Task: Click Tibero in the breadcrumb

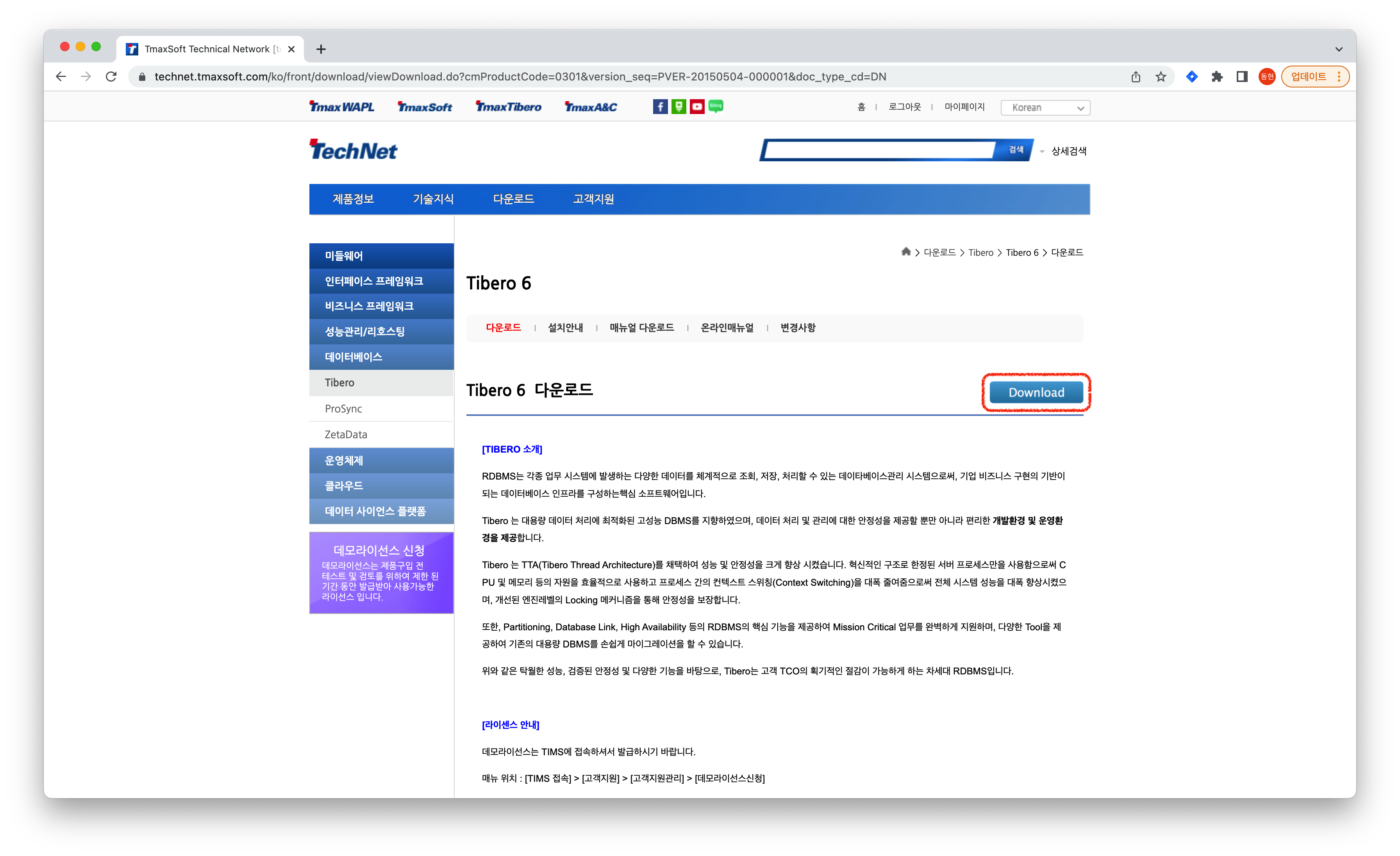Action: pyautogui.click(x=981, y=252)
